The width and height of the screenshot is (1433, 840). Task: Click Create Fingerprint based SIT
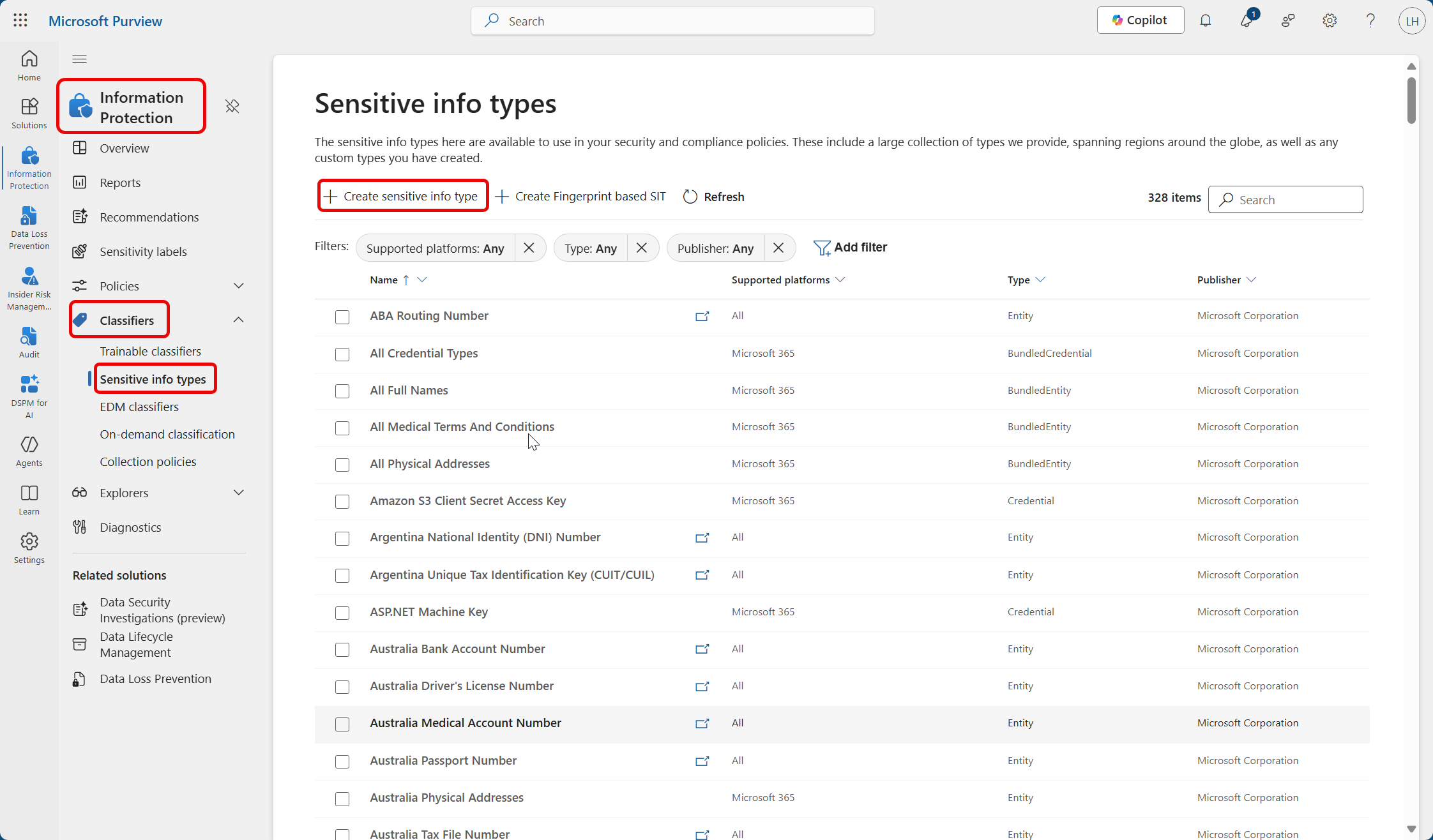click(x=580, y=197)
